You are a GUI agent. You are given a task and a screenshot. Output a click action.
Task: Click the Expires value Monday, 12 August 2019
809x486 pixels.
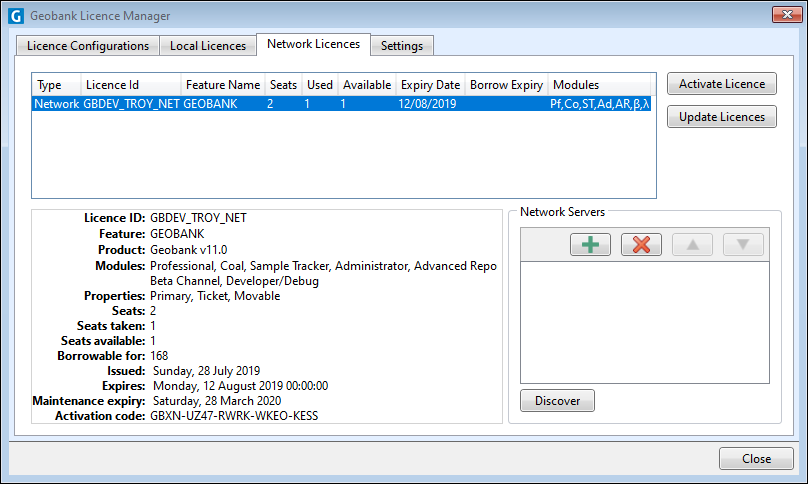click(240, 386)
